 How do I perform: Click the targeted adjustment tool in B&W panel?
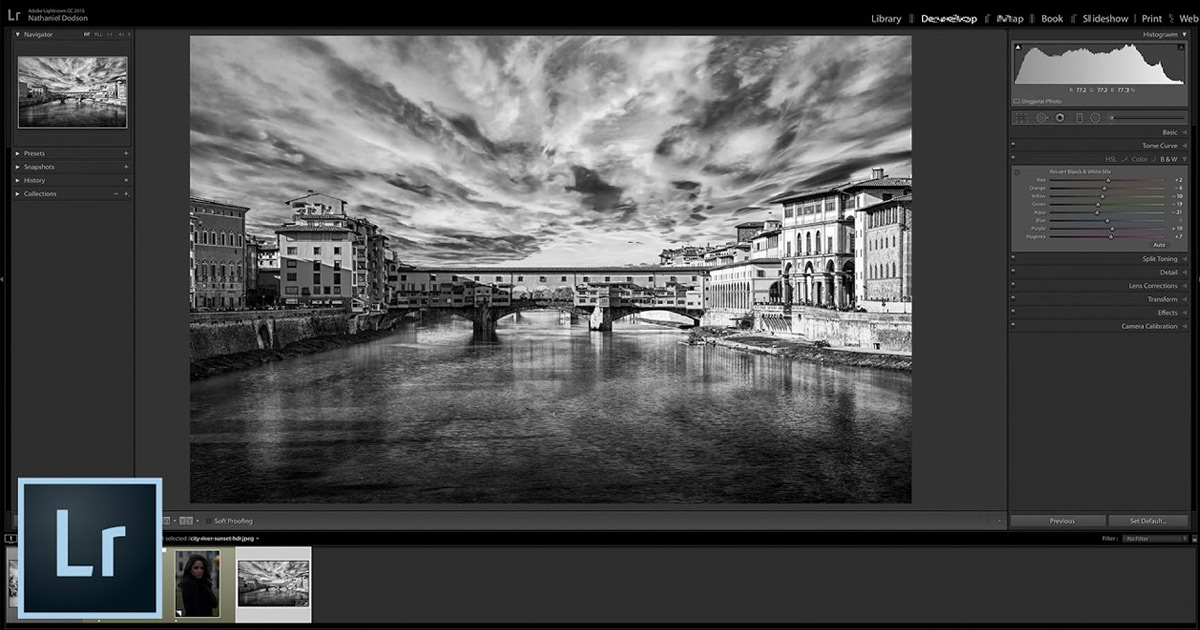tap(1017, 172)
